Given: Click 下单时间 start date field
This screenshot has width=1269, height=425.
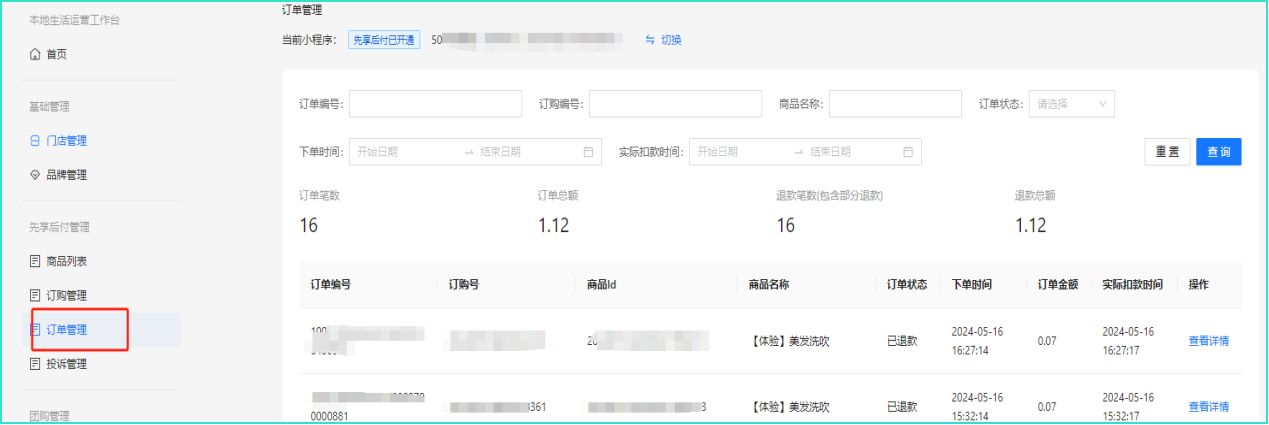Looking at the screenshot, I should click(x=405, y=152).
